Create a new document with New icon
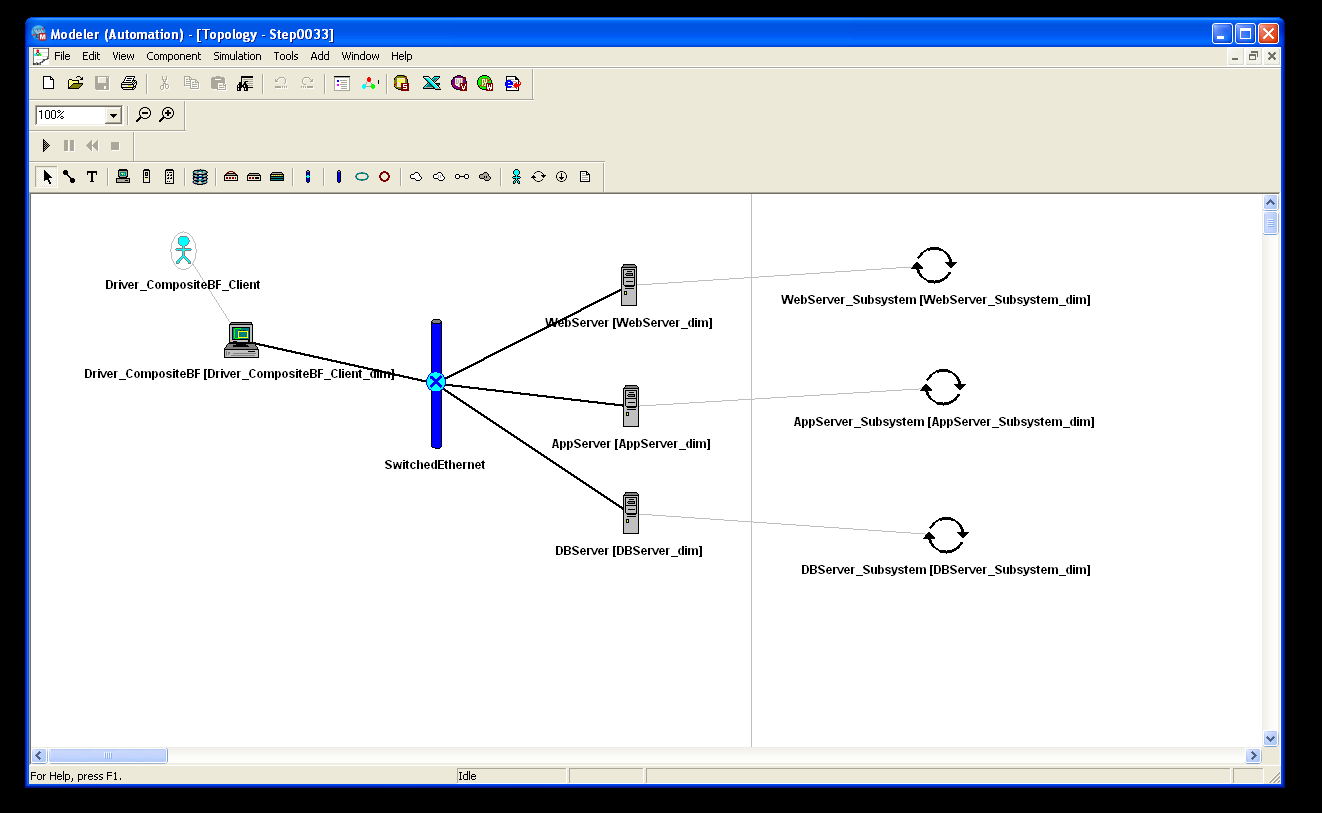 (48, 83)
